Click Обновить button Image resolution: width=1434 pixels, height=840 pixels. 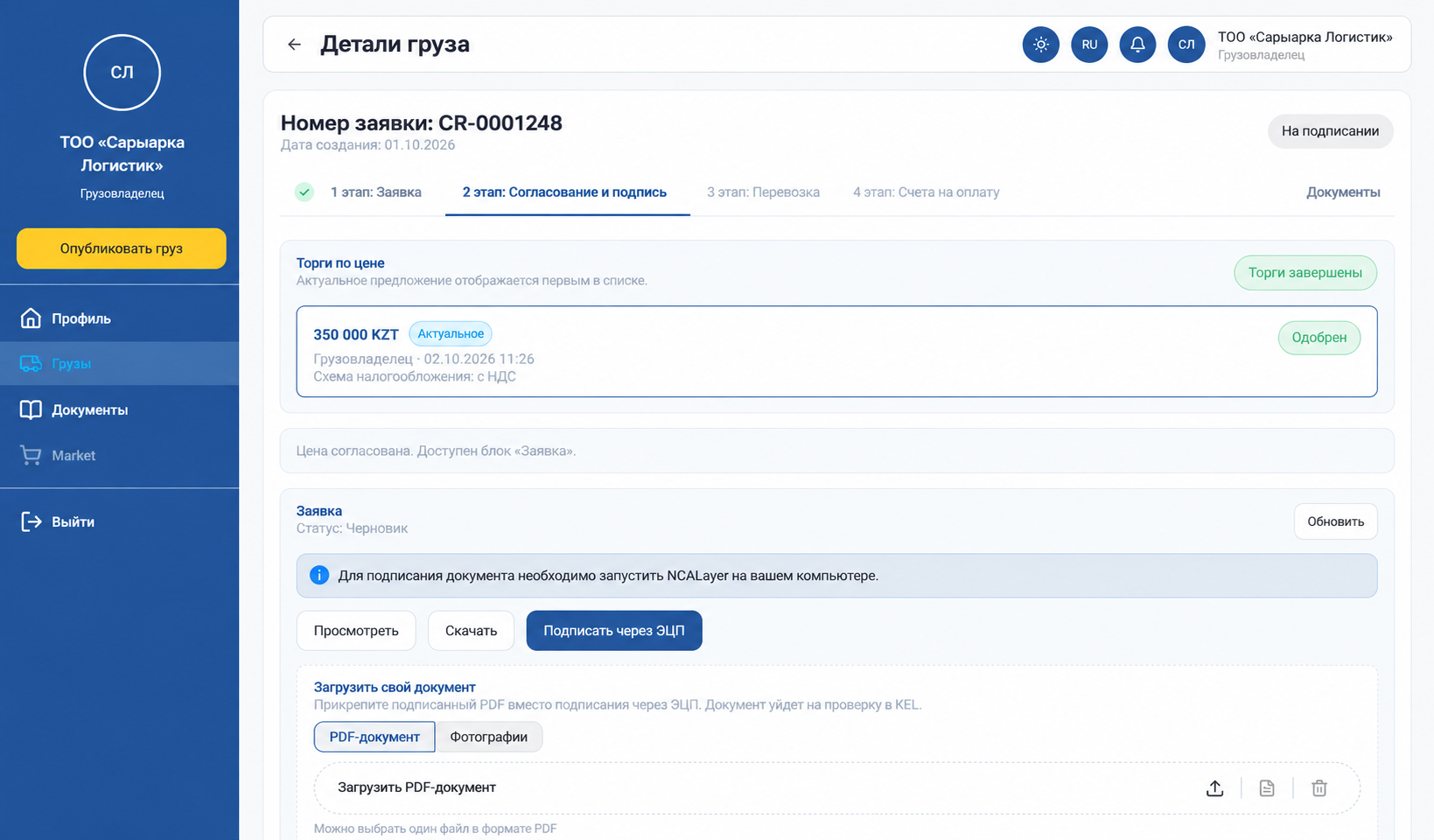click(1335, 521)
